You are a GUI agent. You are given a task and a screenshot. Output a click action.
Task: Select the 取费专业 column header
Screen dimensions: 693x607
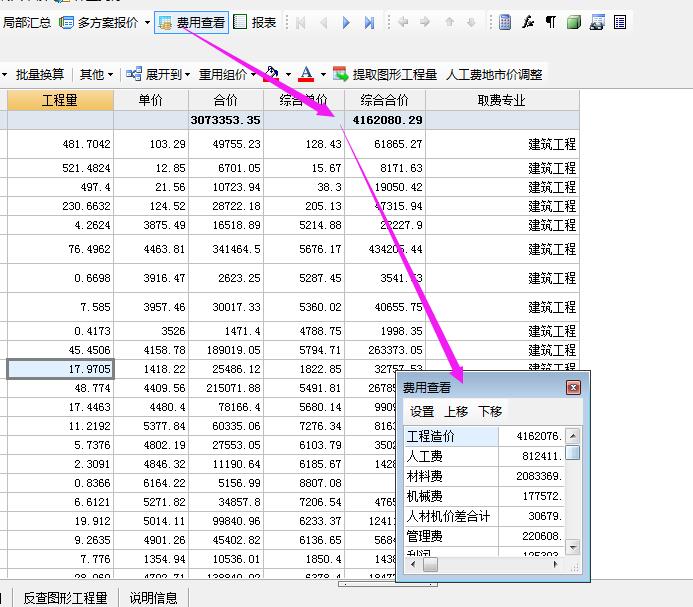click(502, 100)
